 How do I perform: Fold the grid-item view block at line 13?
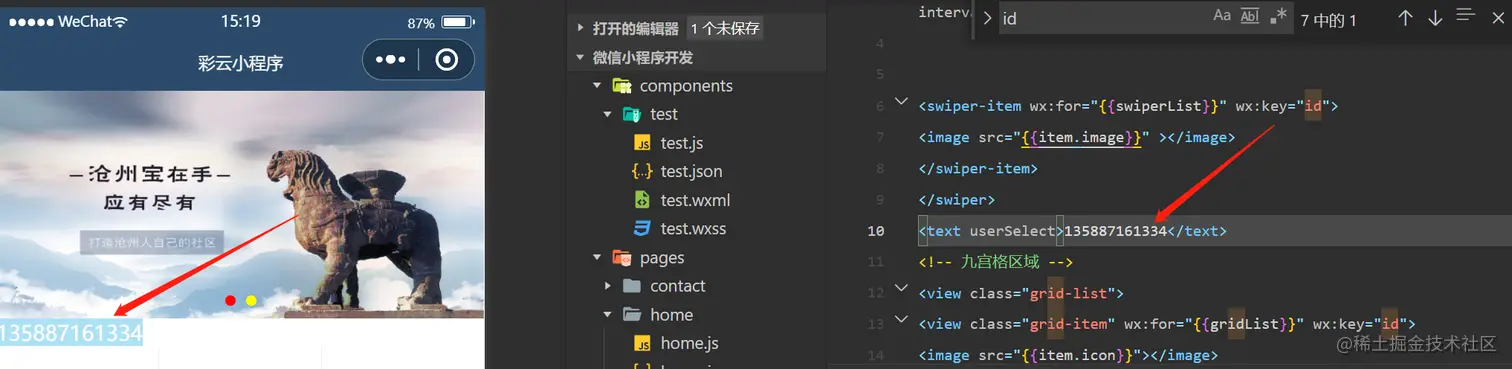[x=901, y=320]
